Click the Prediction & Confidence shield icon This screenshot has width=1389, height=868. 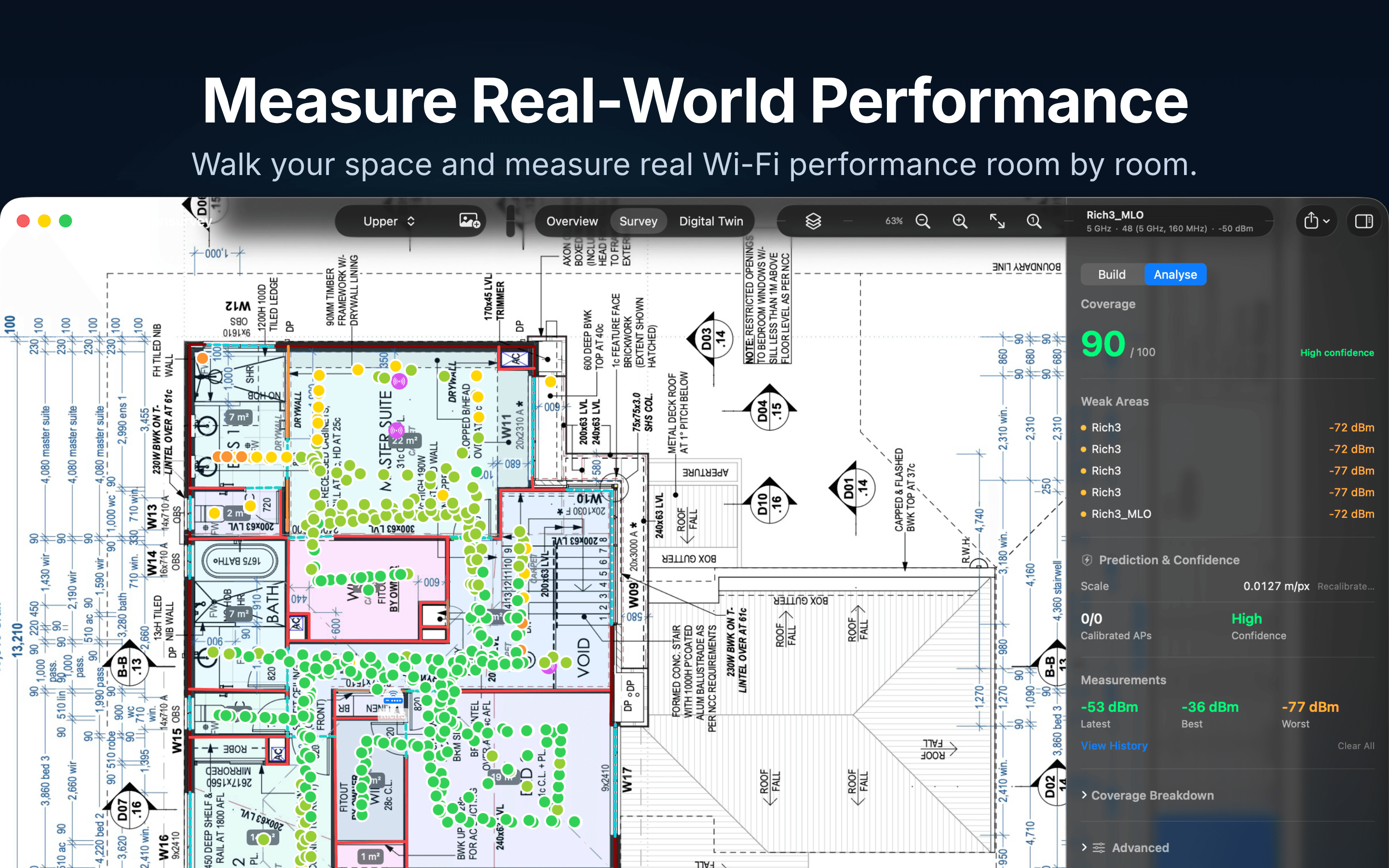pos(1087,560)
